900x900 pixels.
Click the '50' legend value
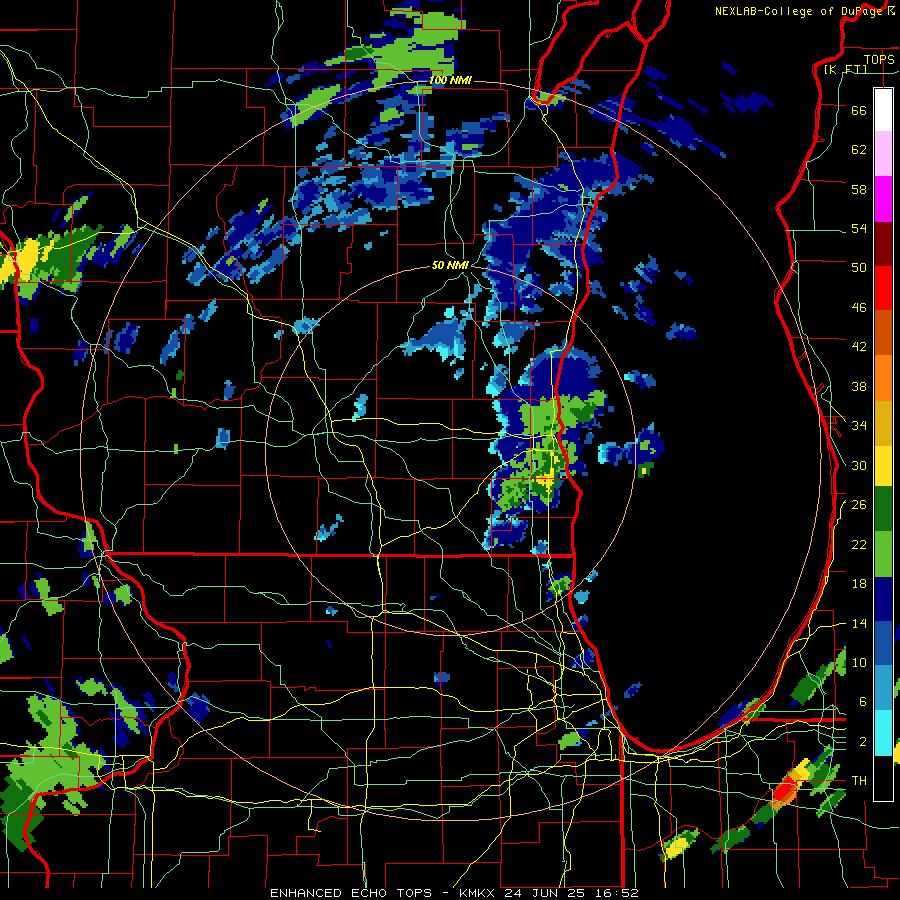859,268
